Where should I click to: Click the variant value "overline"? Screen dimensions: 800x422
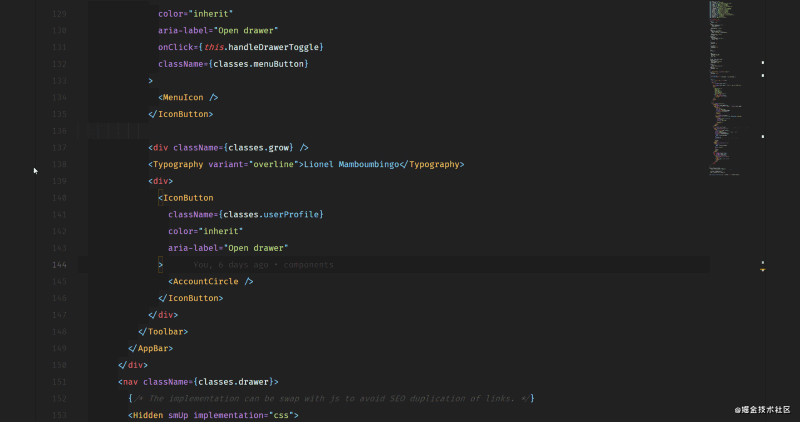click(273, 164)
